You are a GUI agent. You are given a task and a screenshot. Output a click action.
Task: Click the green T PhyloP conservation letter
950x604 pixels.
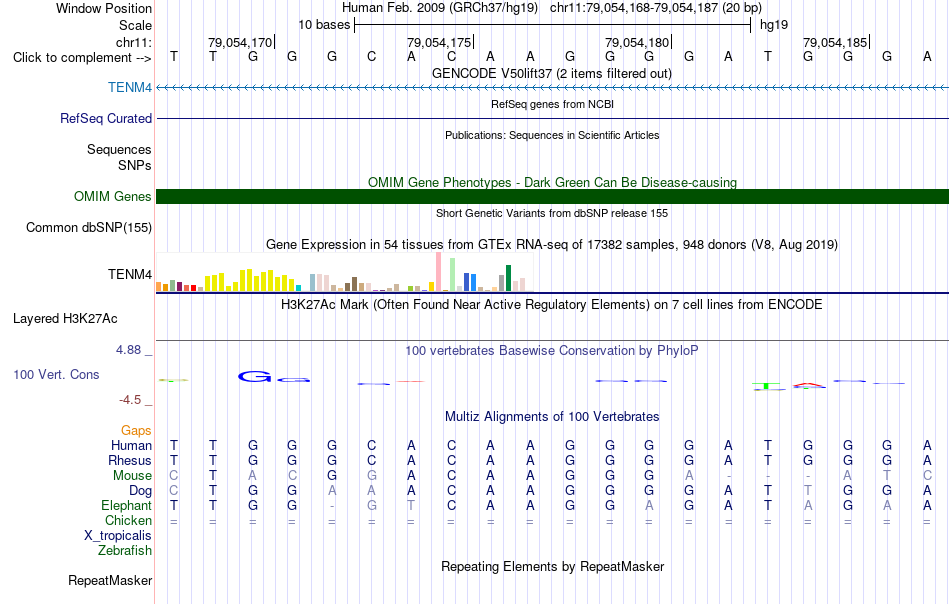click(x=767, y=386)
